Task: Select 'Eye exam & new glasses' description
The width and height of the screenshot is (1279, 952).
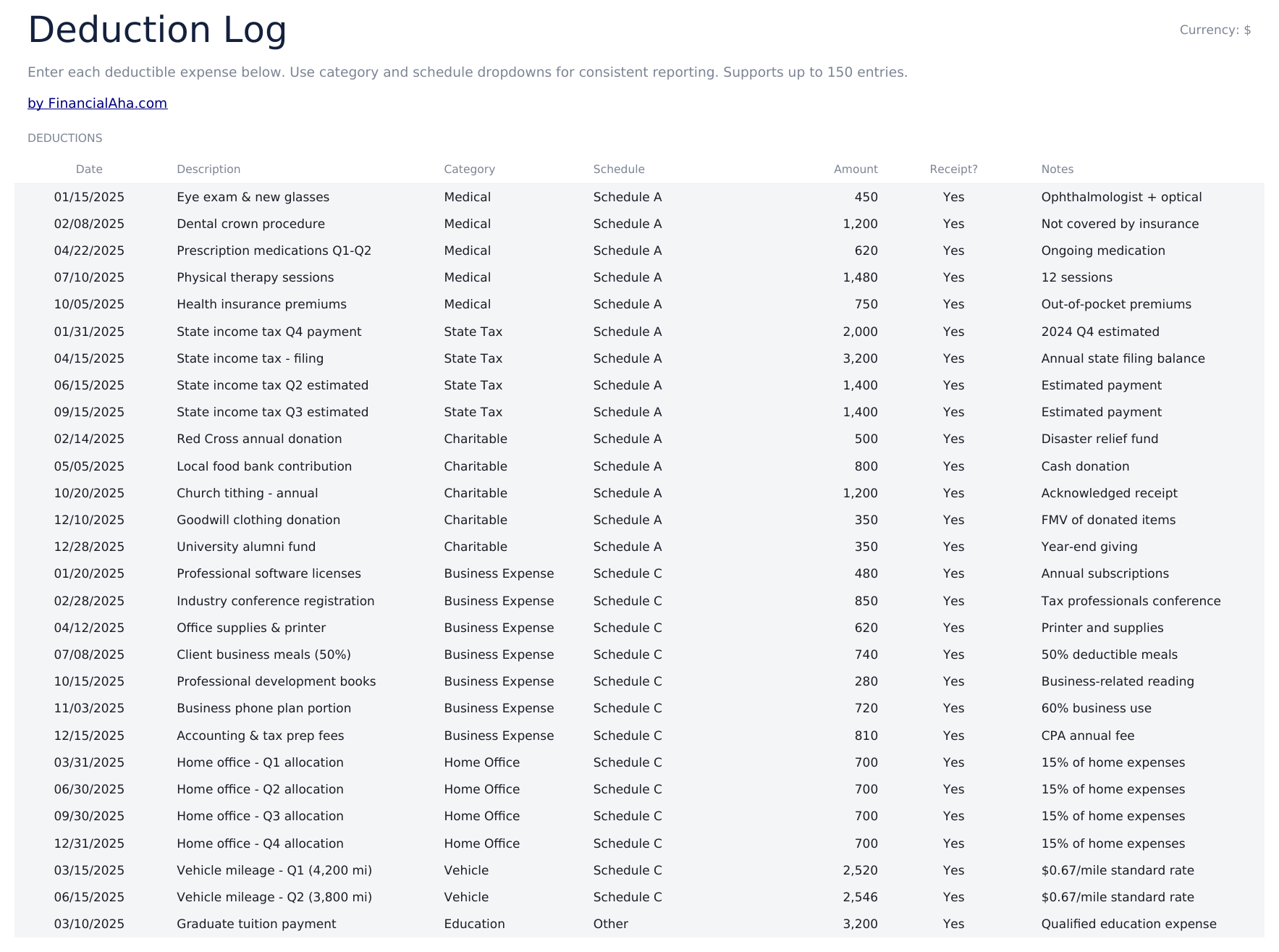Action: pyautogui.click(x=253, y=197)
